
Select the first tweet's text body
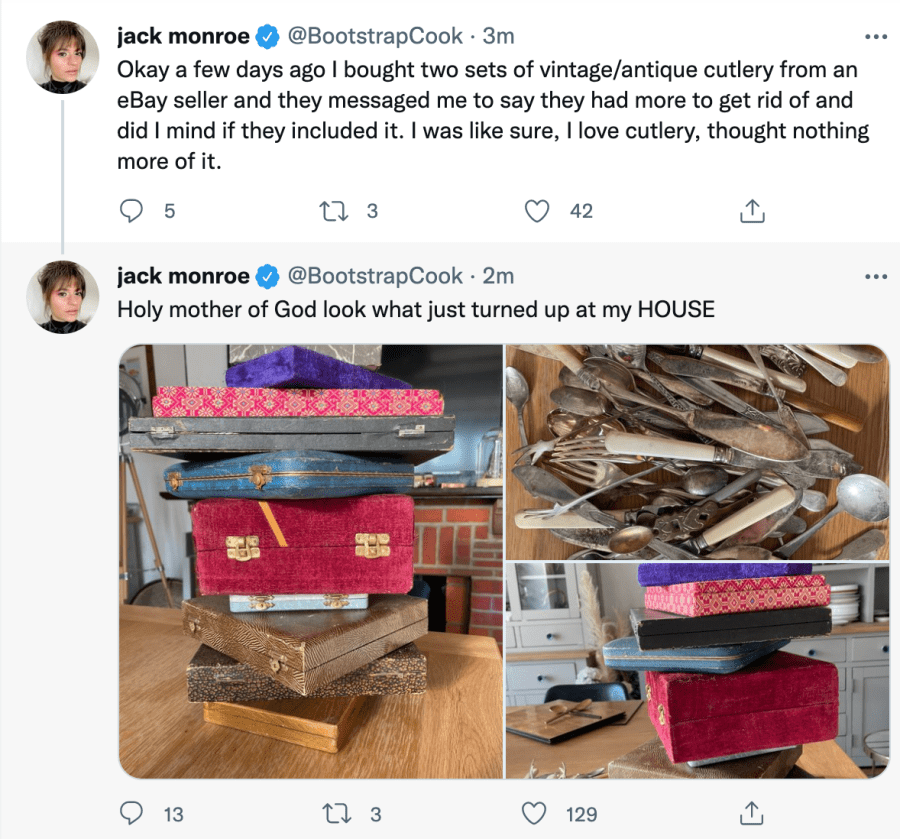pyautogui.click(x=493, y=115)
